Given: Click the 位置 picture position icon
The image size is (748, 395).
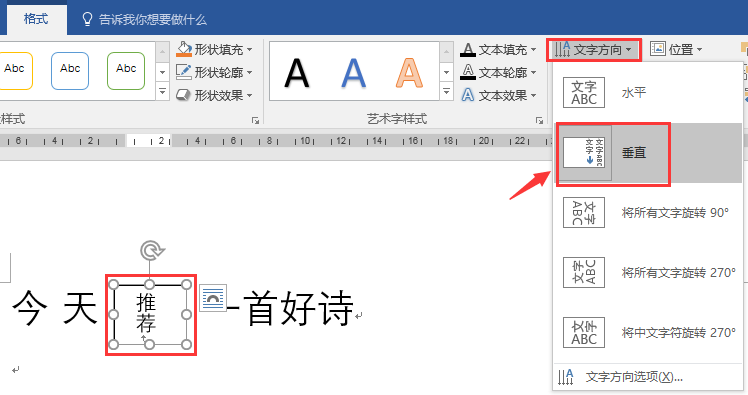Looking at the screenshot, I should pos(658,49).
